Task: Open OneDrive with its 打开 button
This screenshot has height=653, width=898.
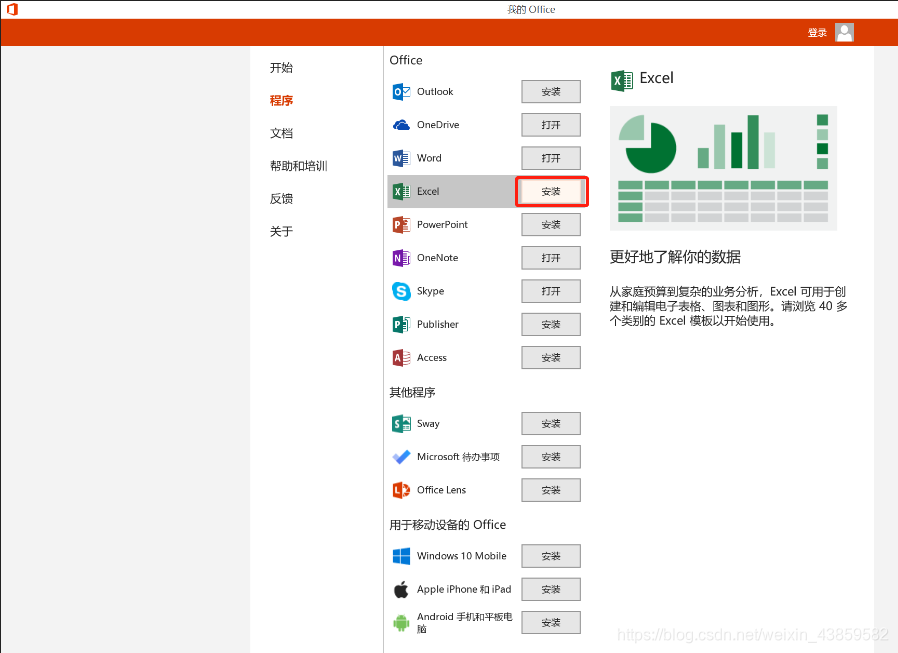Action: click(551, 125)
